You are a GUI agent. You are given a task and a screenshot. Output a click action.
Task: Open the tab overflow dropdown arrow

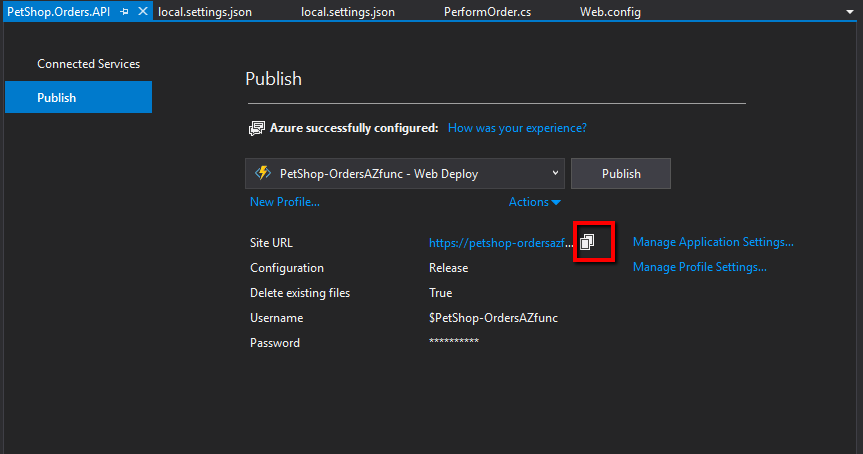click(x=850, y=12)
